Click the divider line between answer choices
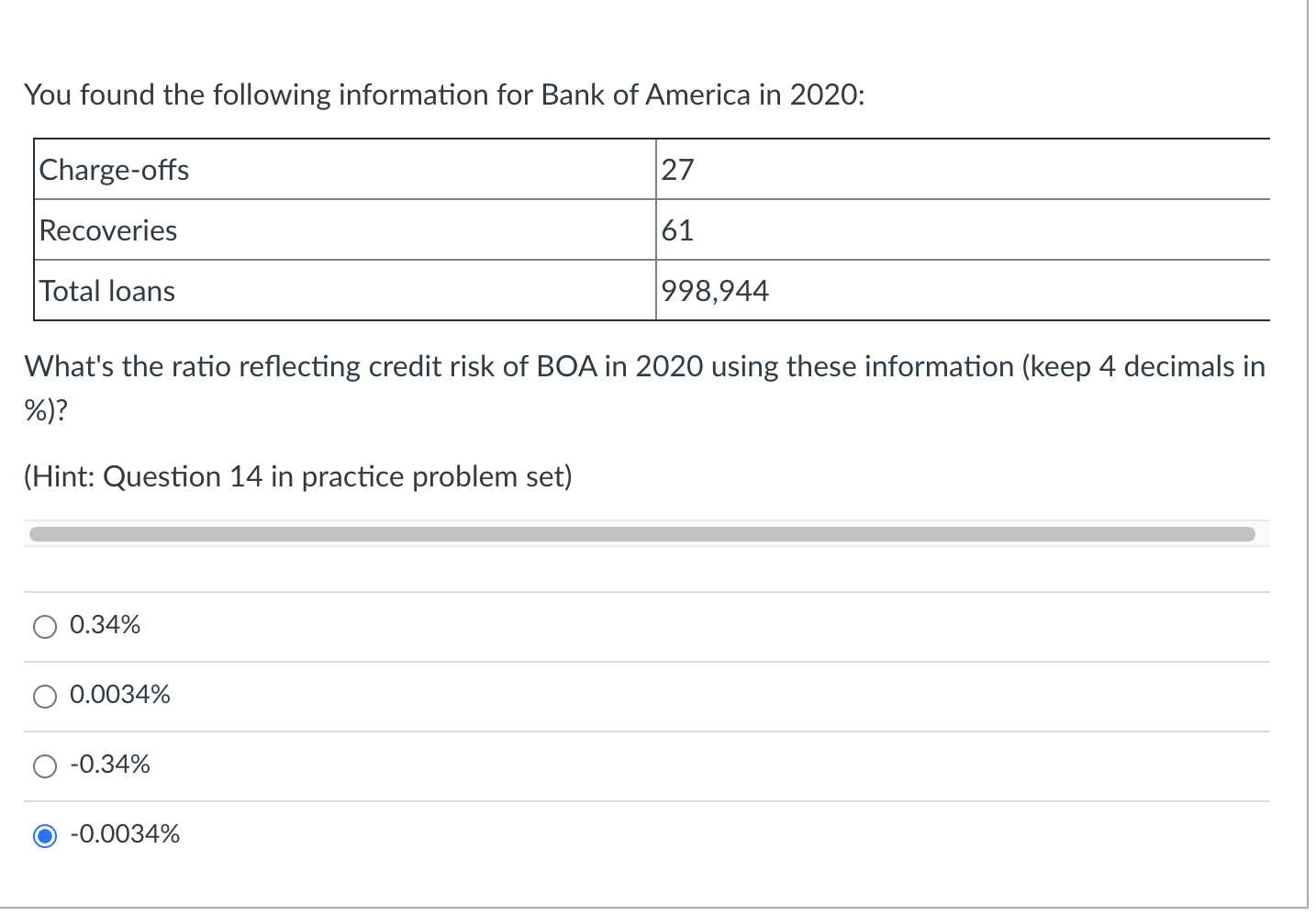The image size is (1316, 916). point(642,661)
